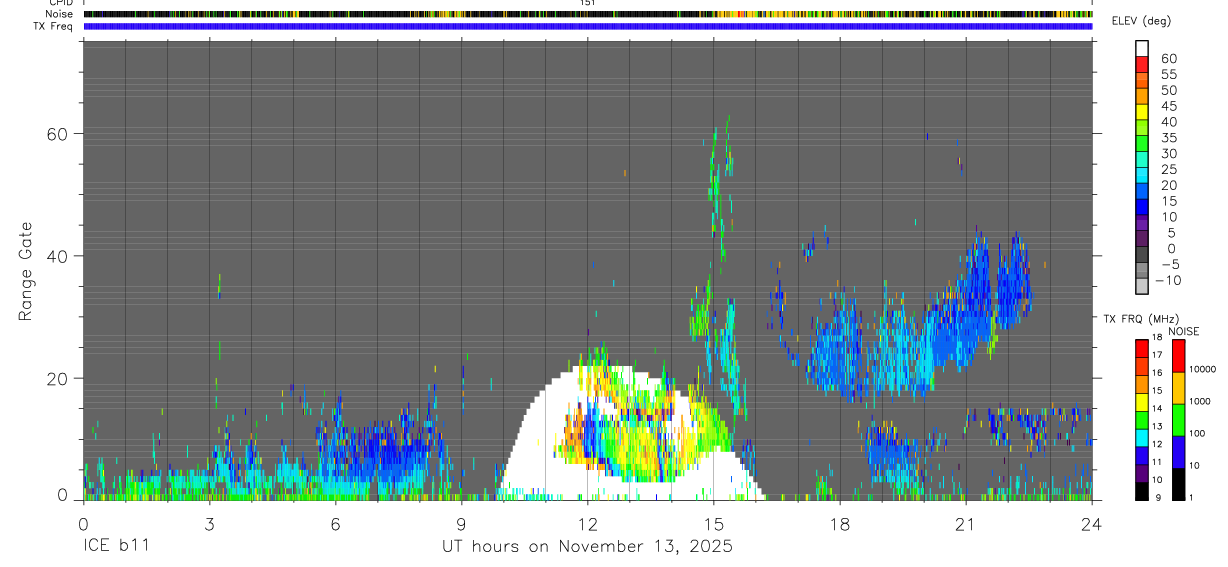Image resolution: width=1228 pixels, height=567 pixels.
Task: Click the 'ELEV (deg)' legend title
Action: [1141, 21]
